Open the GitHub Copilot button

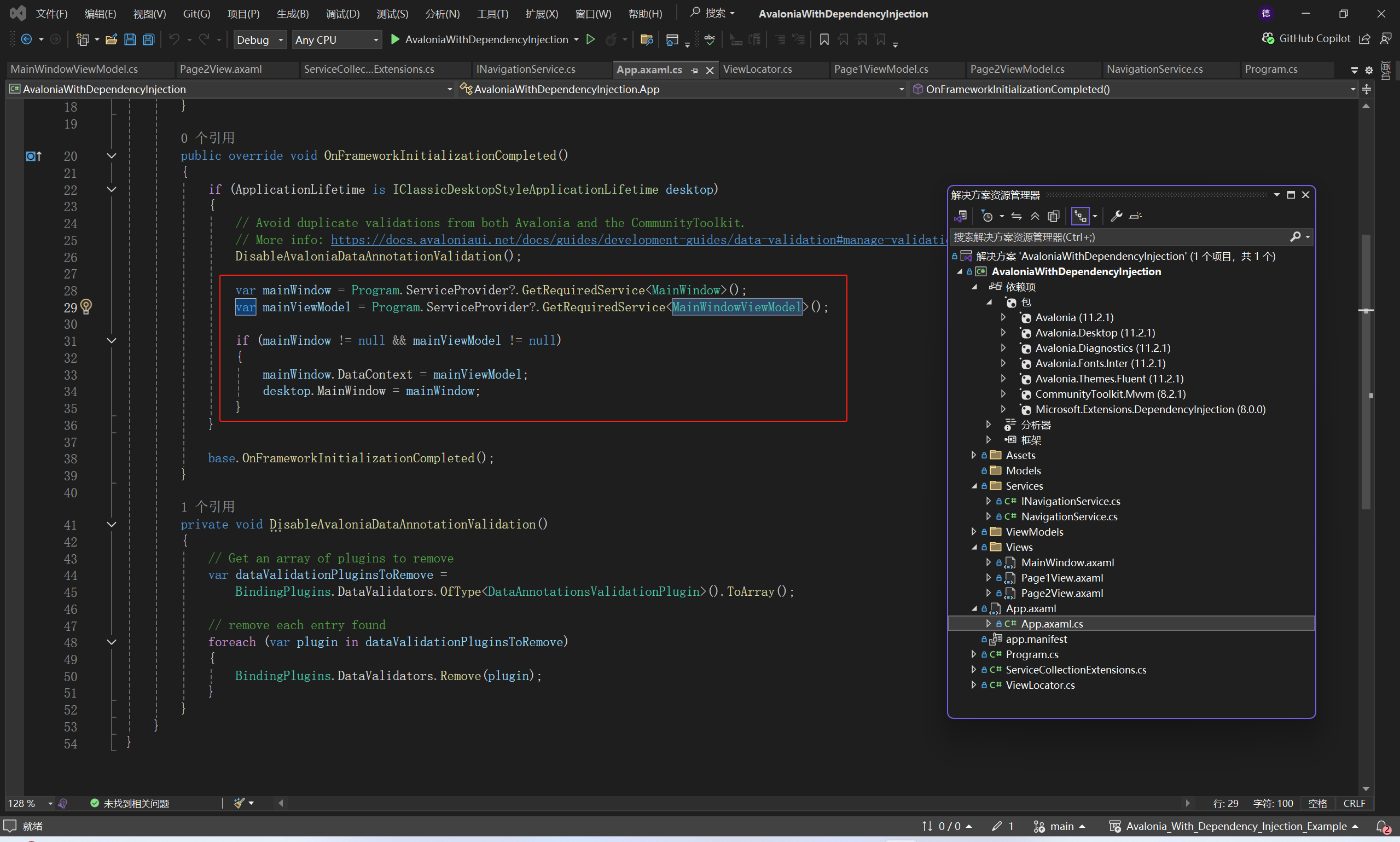tap(1306, 39)
